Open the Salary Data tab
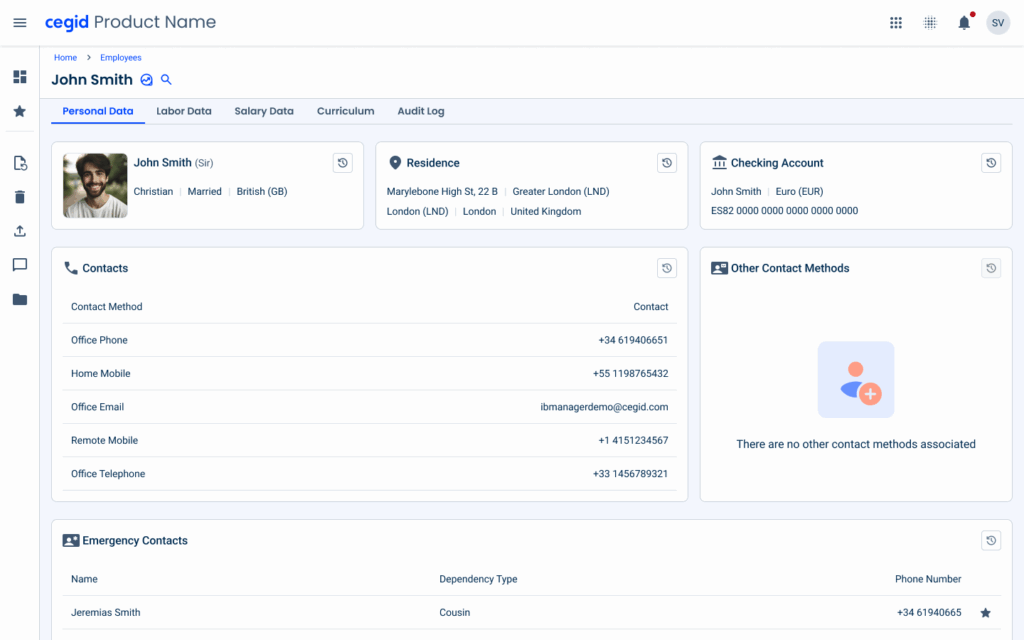The height and width of the screenshot is (640, 1024). tap(264, 111)
